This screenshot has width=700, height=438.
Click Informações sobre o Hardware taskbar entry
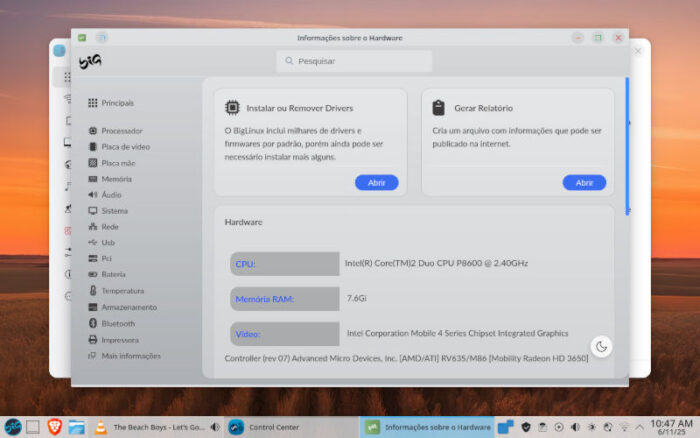coord(427,427)
